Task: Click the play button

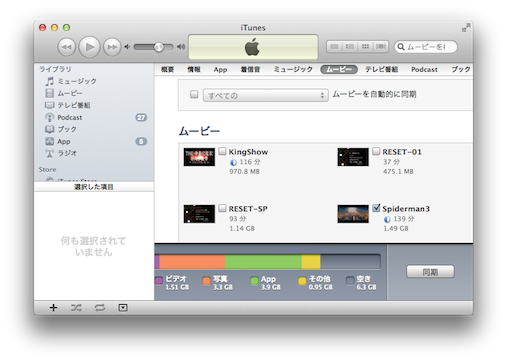Action: point(89,47)
